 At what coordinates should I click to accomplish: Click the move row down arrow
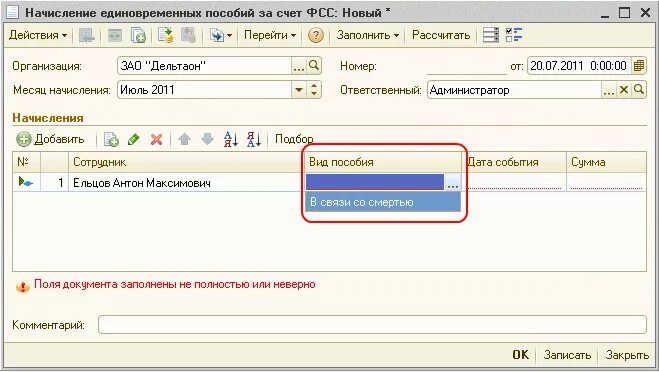point(207,139)
